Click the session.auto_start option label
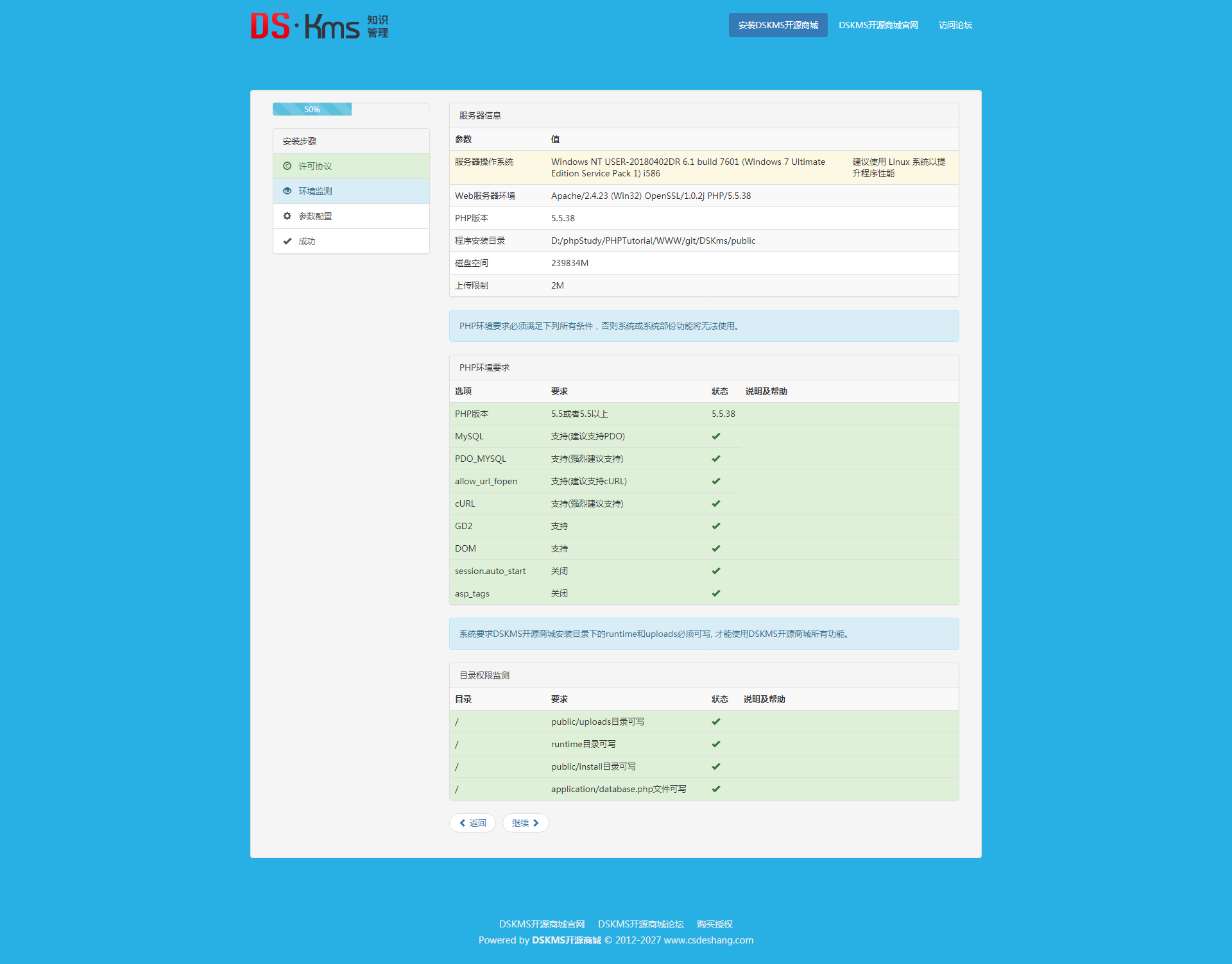 tap(490, 571)
